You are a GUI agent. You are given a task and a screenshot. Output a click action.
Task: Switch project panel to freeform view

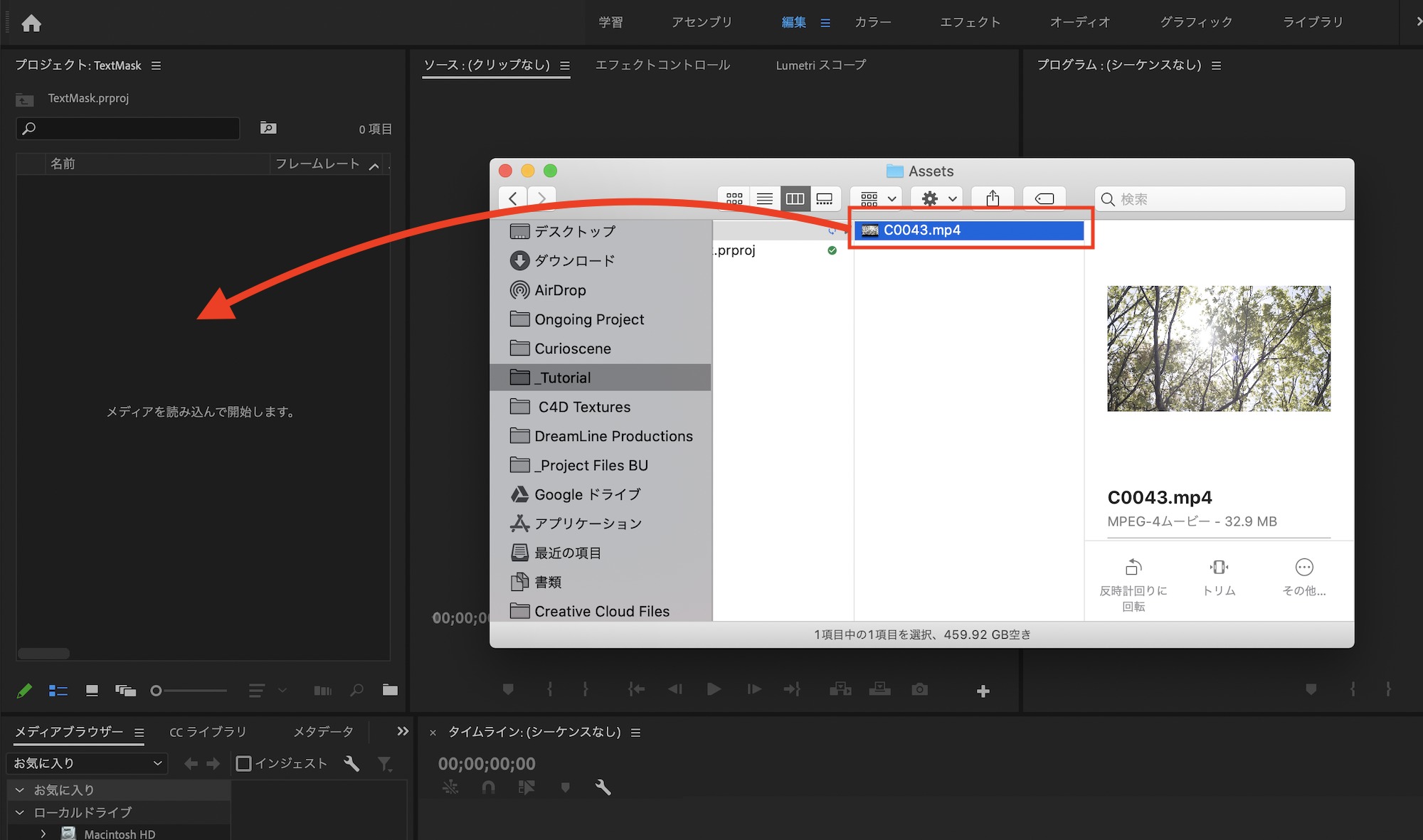point(125,690)
